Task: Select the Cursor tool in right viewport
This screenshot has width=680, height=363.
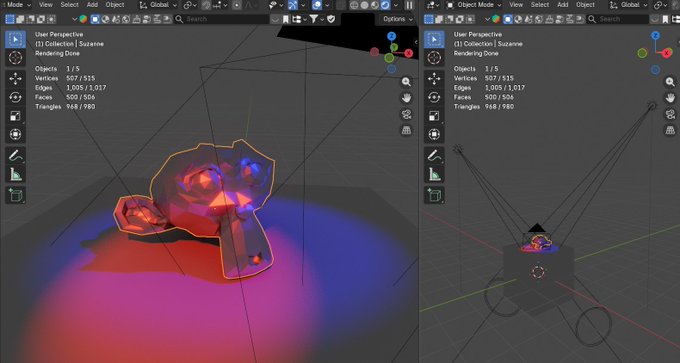Action: (434, 58)
